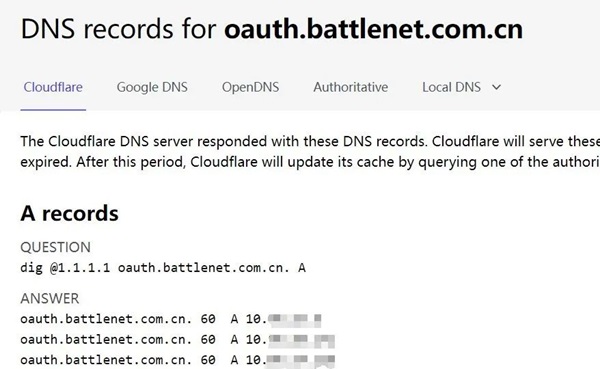
Task: Click the blurred IP in second record
Action: (301, 340)
